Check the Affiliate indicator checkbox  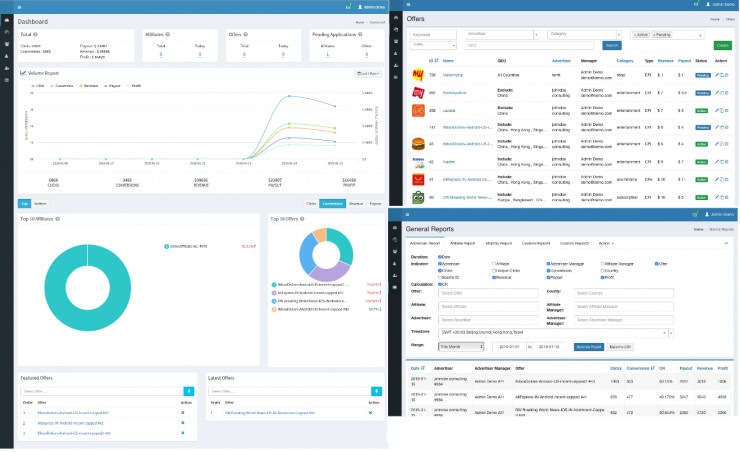click(x=494, y=264)
